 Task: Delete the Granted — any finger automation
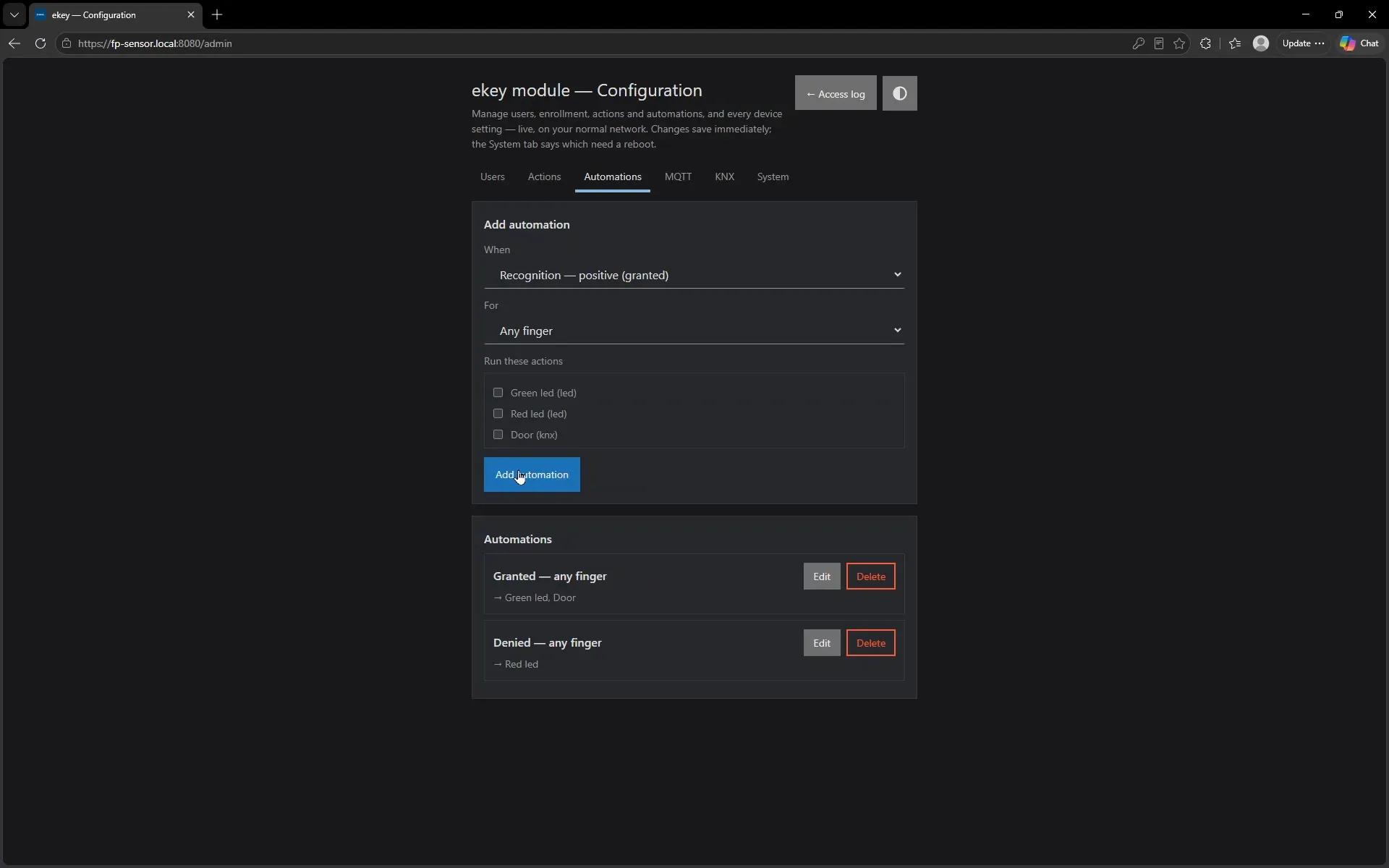[871, 576]
